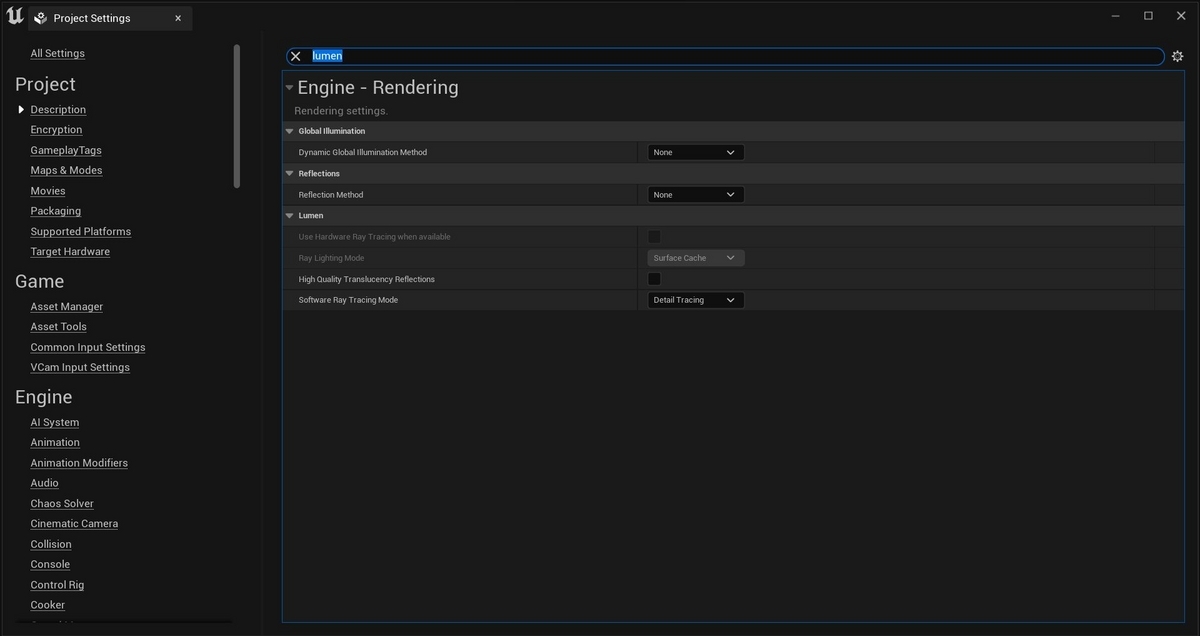
Task: Open Control Rig settings
Action: tap(57, 584)
